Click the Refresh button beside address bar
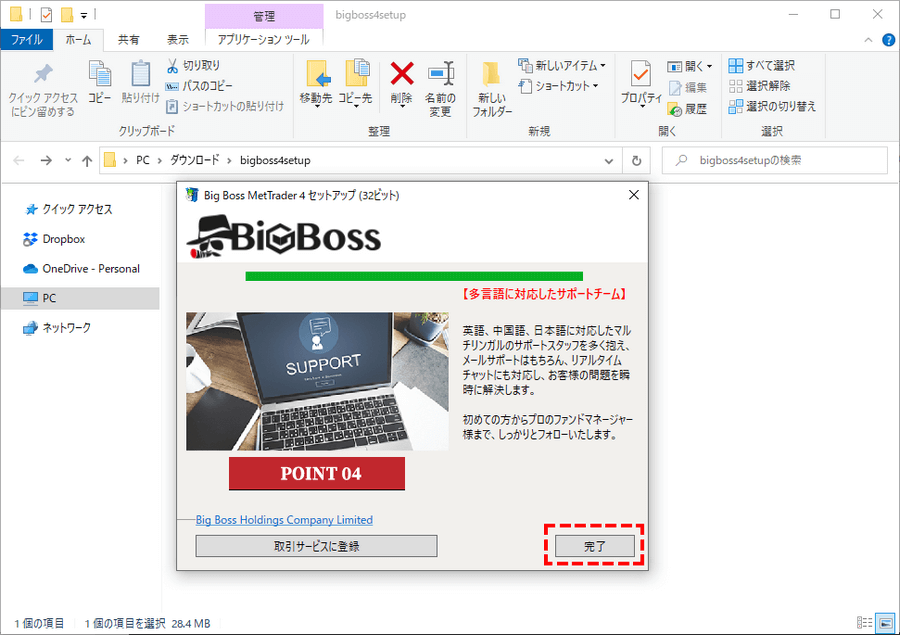This screenshot has height=635, width=900. [x=637, y=161]
